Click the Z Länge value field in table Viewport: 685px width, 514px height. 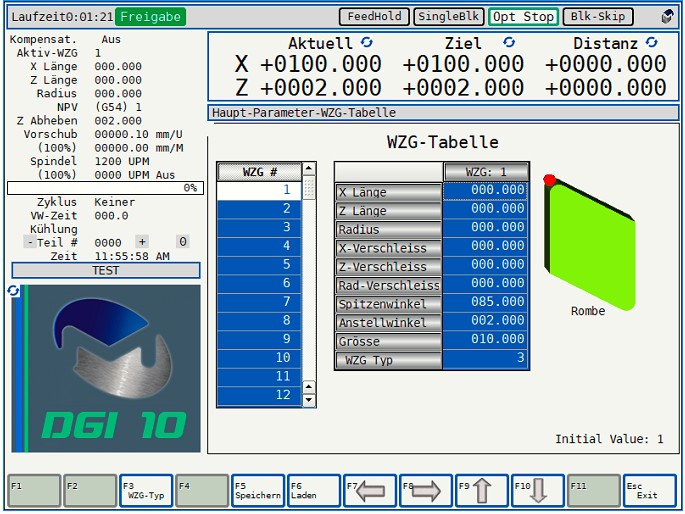485,209
